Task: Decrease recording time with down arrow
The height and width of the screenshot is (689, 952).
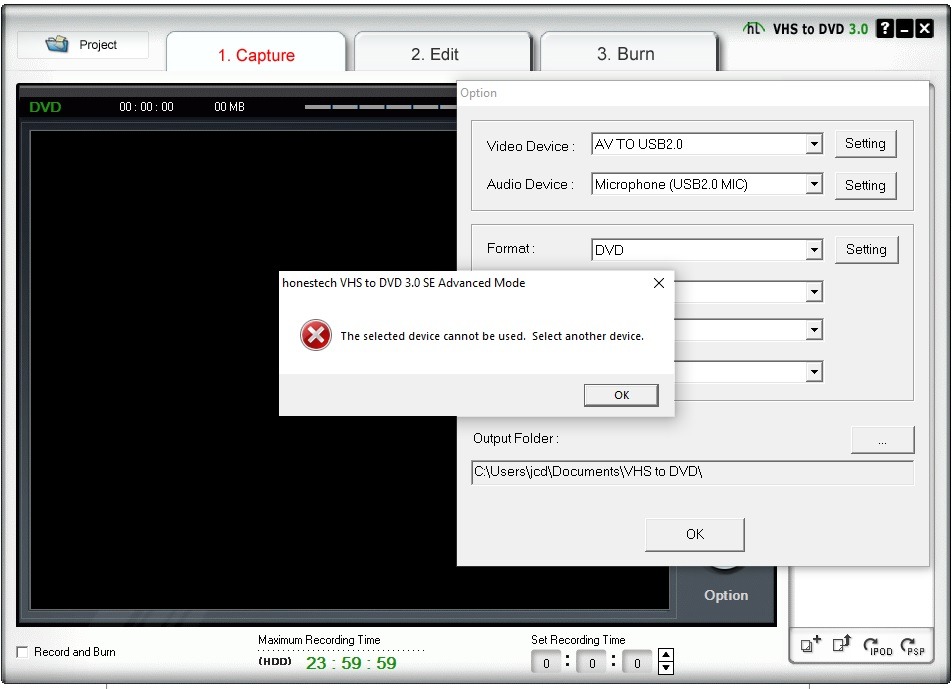Action: [666, 668]
